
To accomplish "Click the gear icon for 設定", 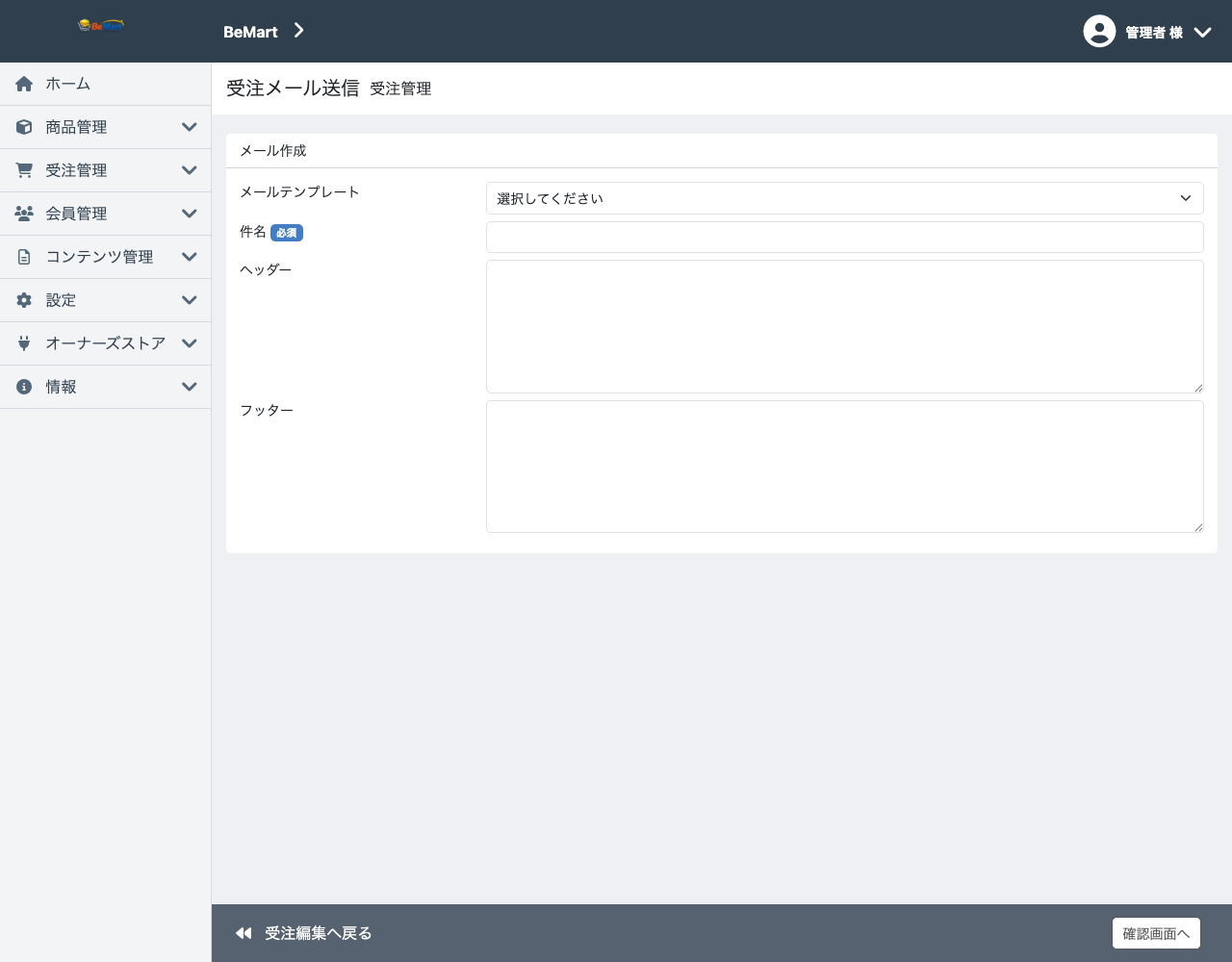I will pos(24,300).
